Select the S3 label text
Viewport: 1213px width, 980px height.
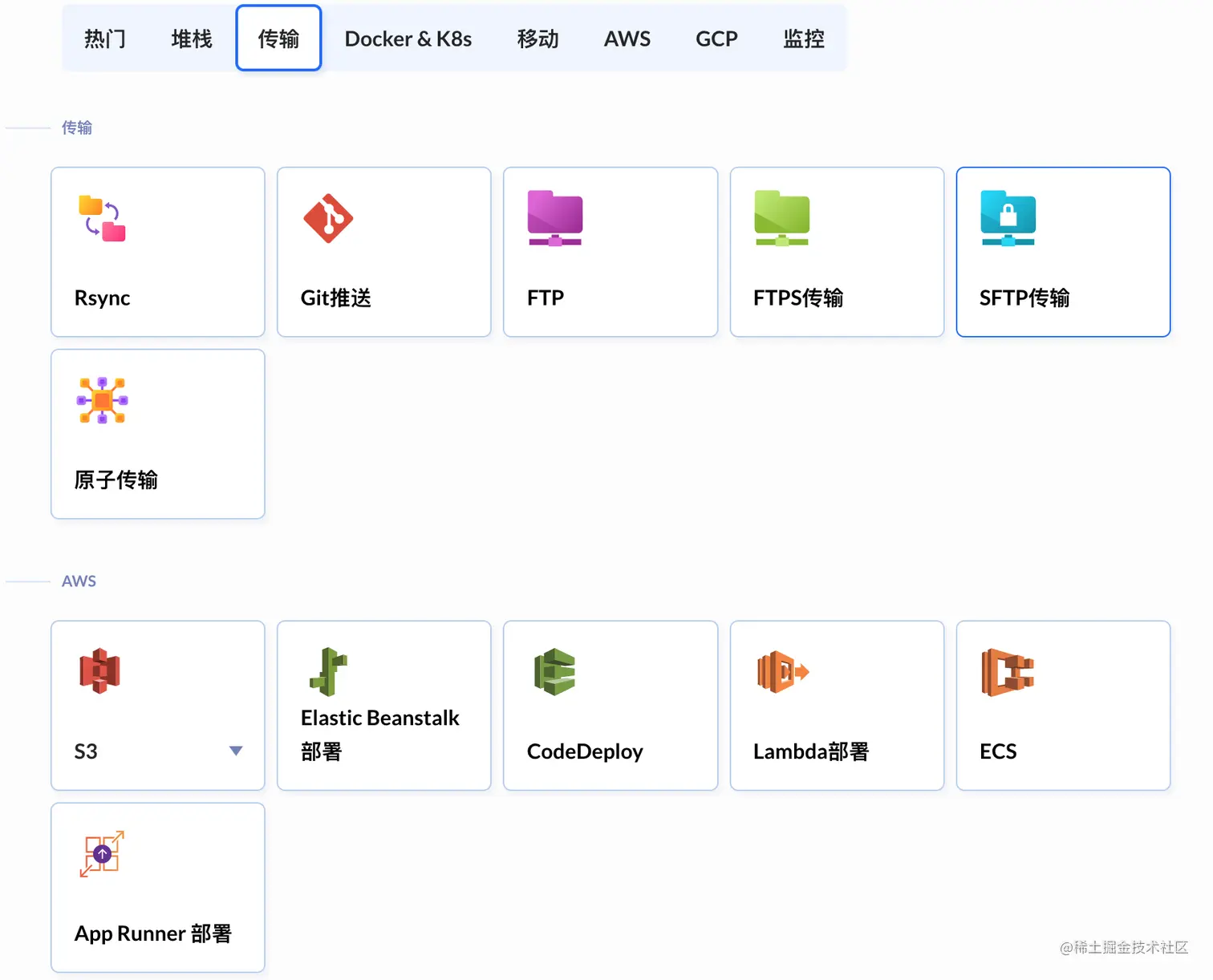[x=86, y=751]
